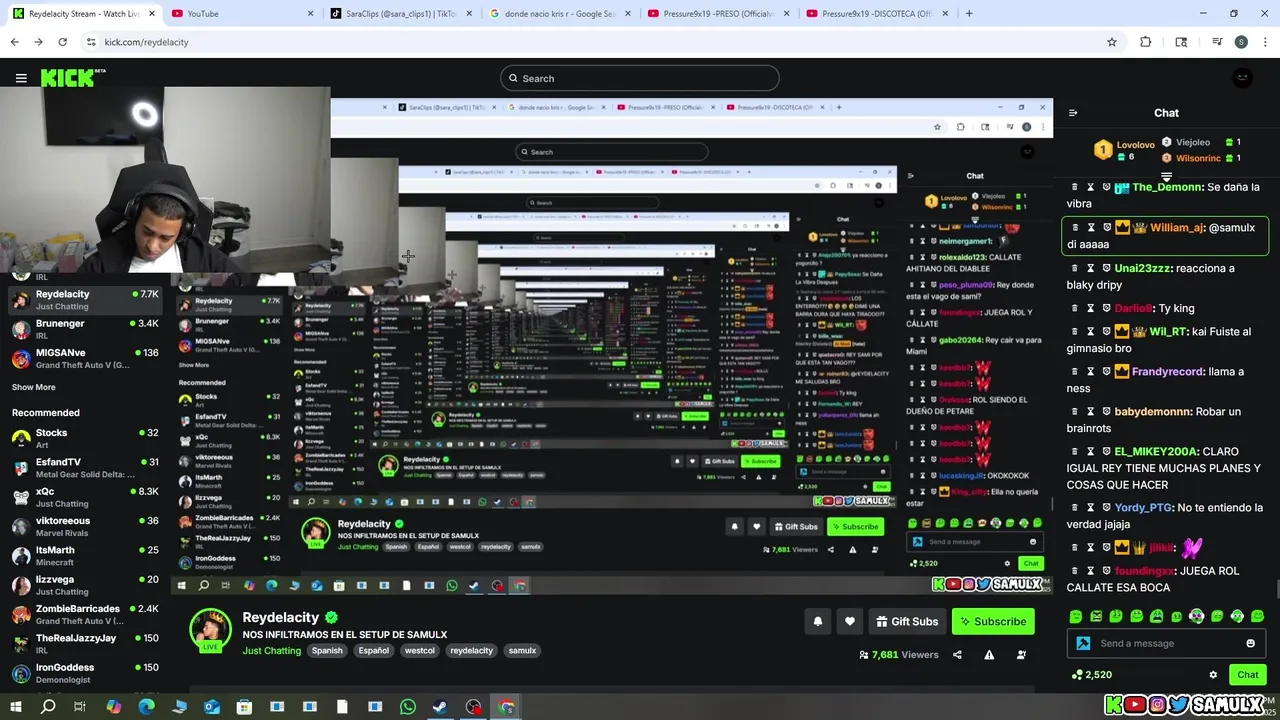Subscribe to Reydelacity with green button

tap(993, 621)
